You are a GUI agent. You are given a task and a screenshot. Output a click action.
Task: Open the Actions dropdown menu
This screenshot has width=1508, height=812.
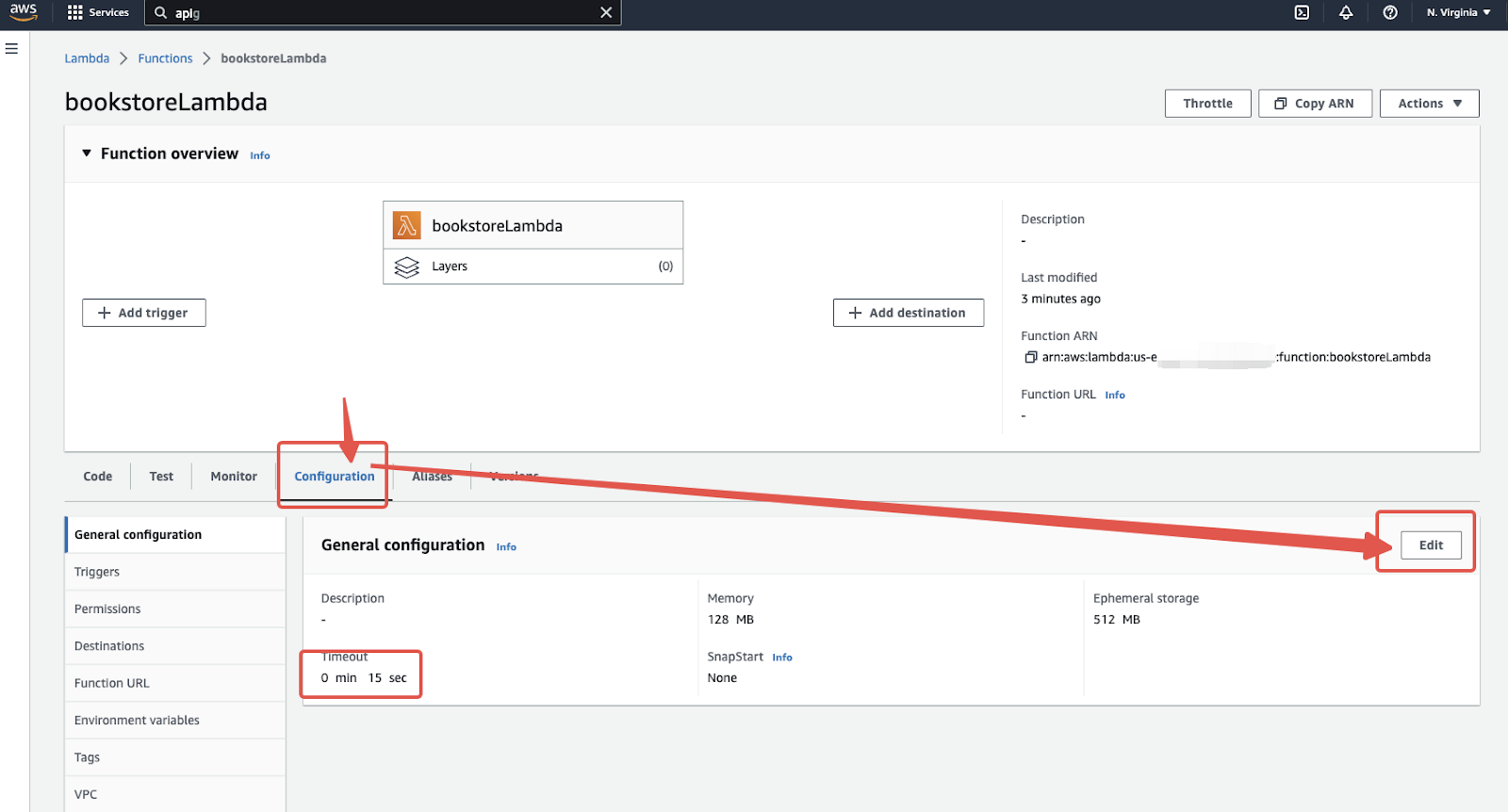click(1429, 104)
